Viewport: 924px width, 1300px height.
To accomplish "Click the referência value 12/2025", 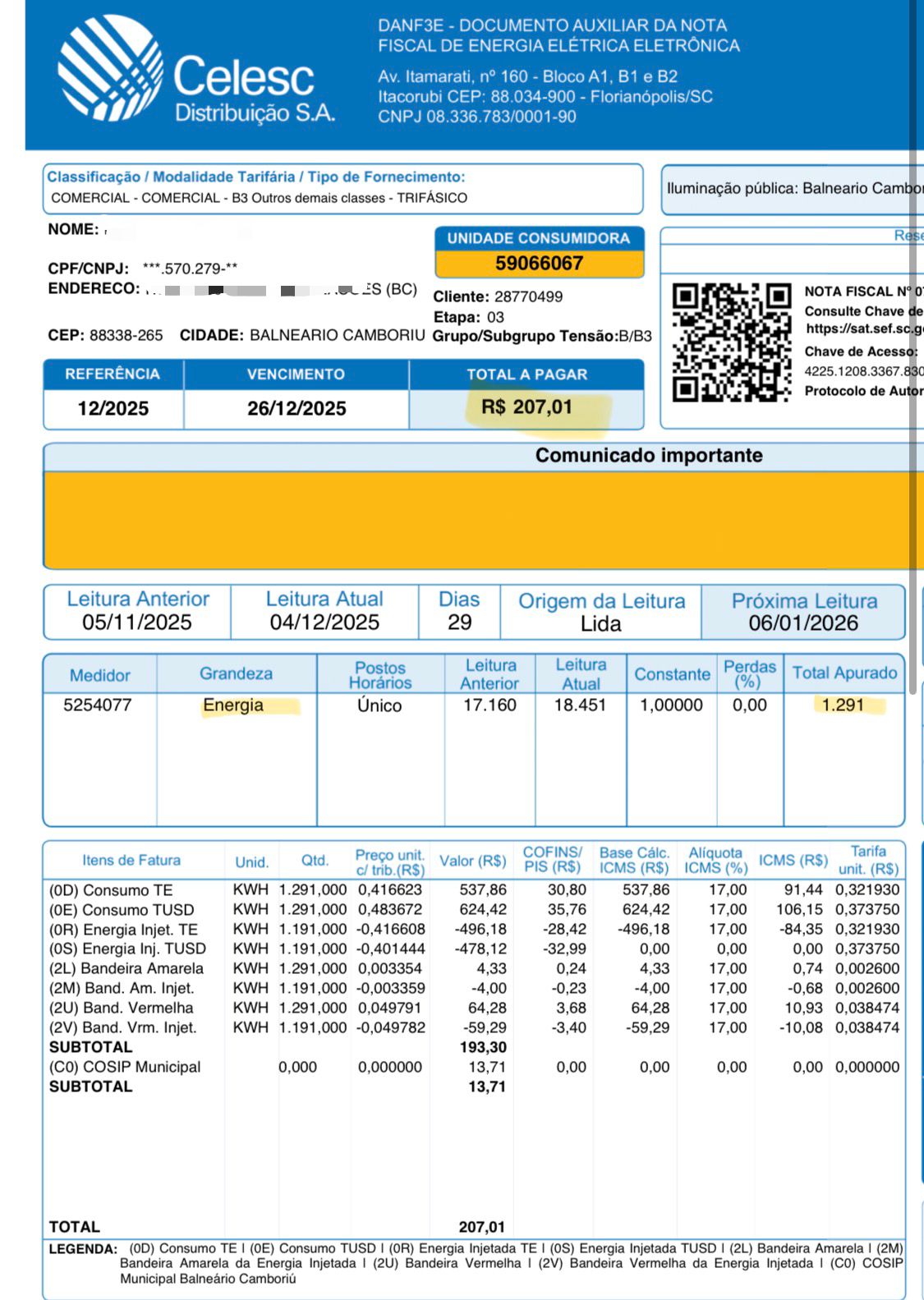I will coord(113,408).
